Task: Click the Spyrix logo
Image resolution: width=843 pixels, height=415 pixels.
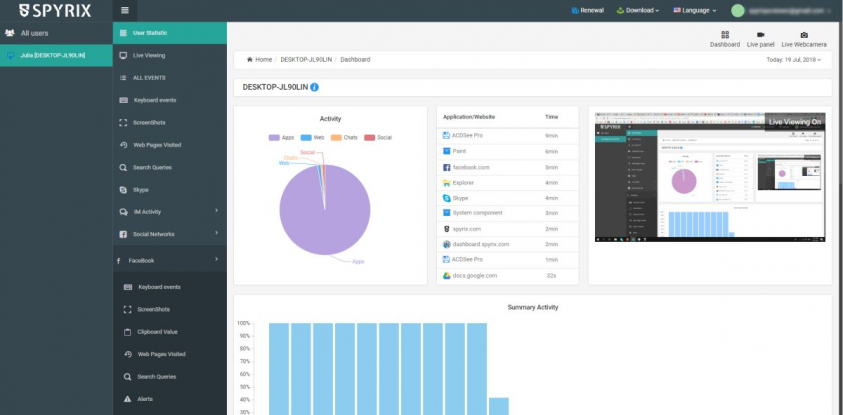Action: pyautogui.click(x=55, y=10)
